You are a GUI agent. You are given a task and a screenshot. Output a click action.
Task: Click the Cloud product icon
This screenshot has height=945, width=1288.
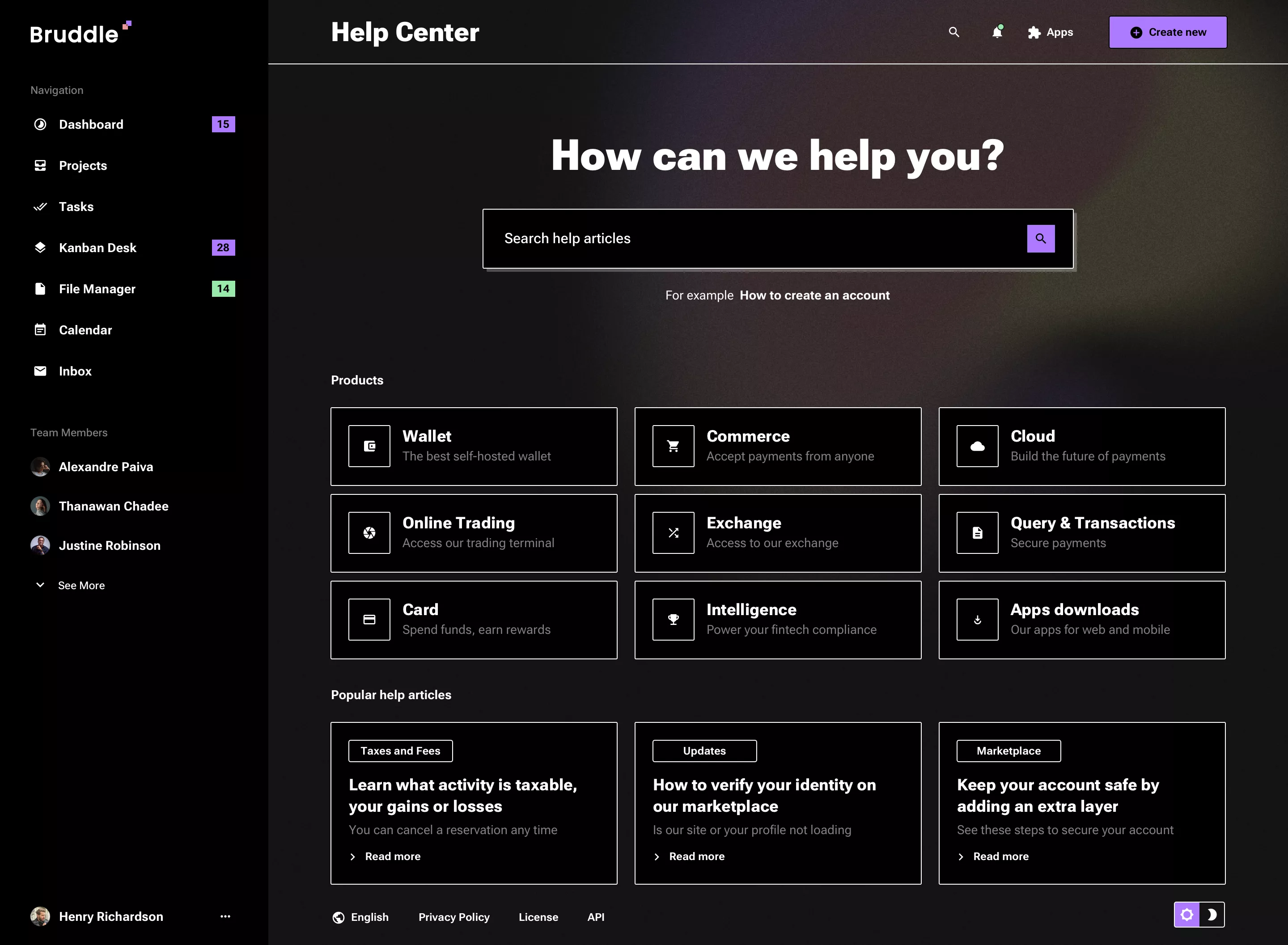point(977,446)
